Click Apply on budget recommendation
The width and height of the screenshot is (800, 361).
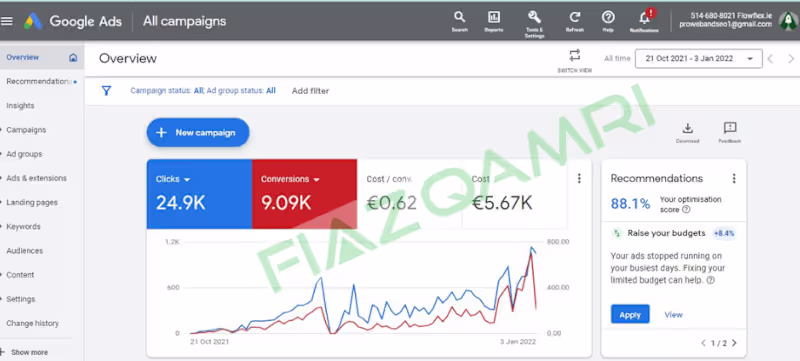tap(630, 315)
